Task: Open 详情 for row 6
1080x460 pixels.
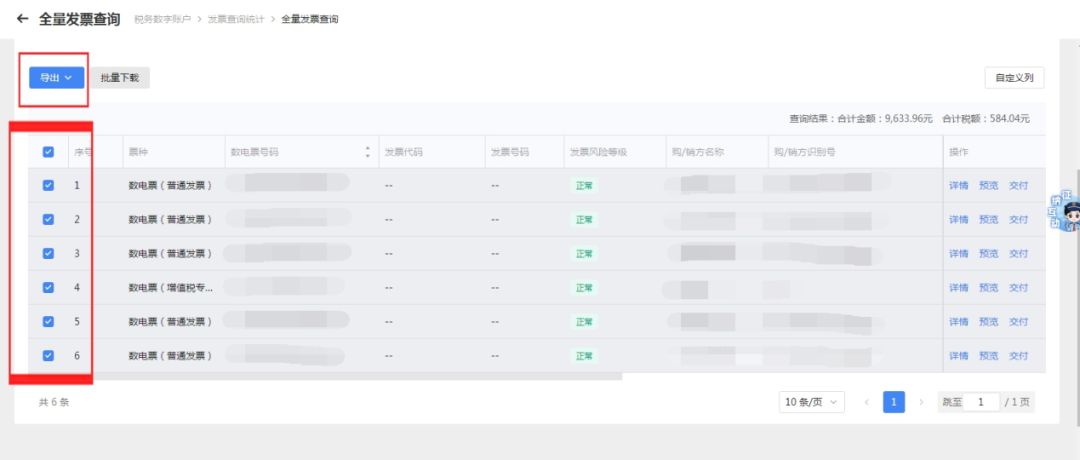Action: (959, 355)
